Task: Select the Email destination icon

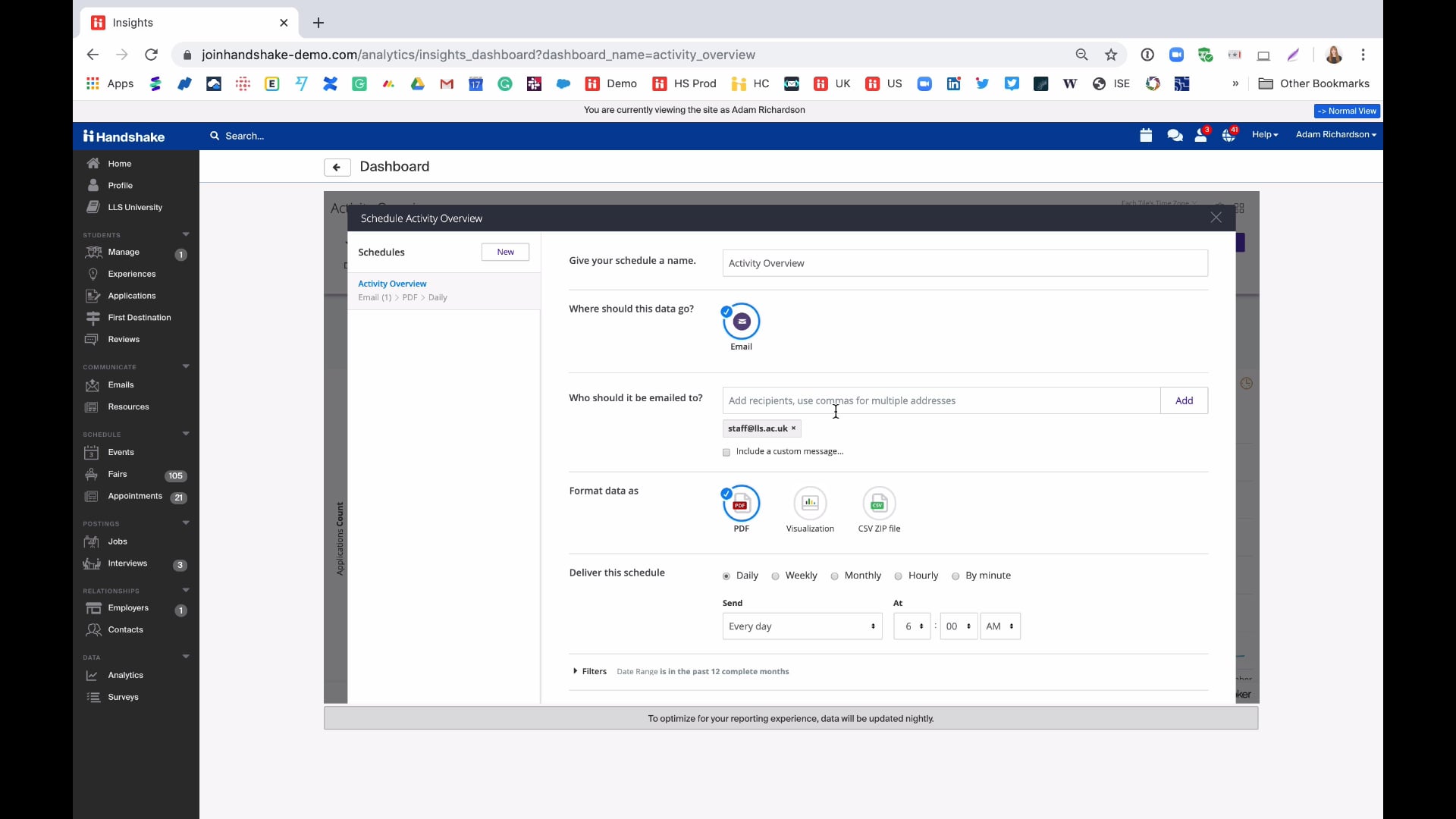Action: click(741, 322)
